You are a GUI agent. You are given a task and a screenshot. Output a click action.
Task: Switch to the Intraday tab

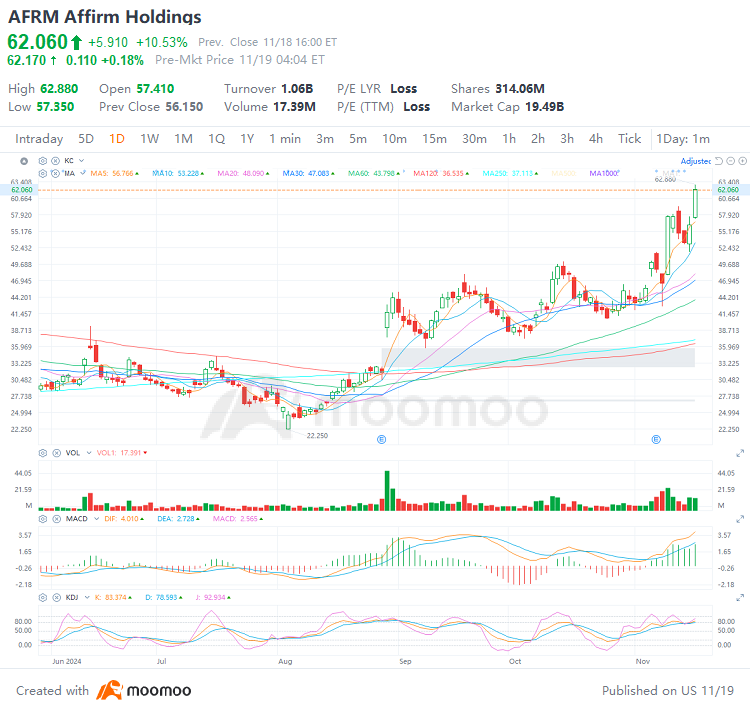coord(39,139)
